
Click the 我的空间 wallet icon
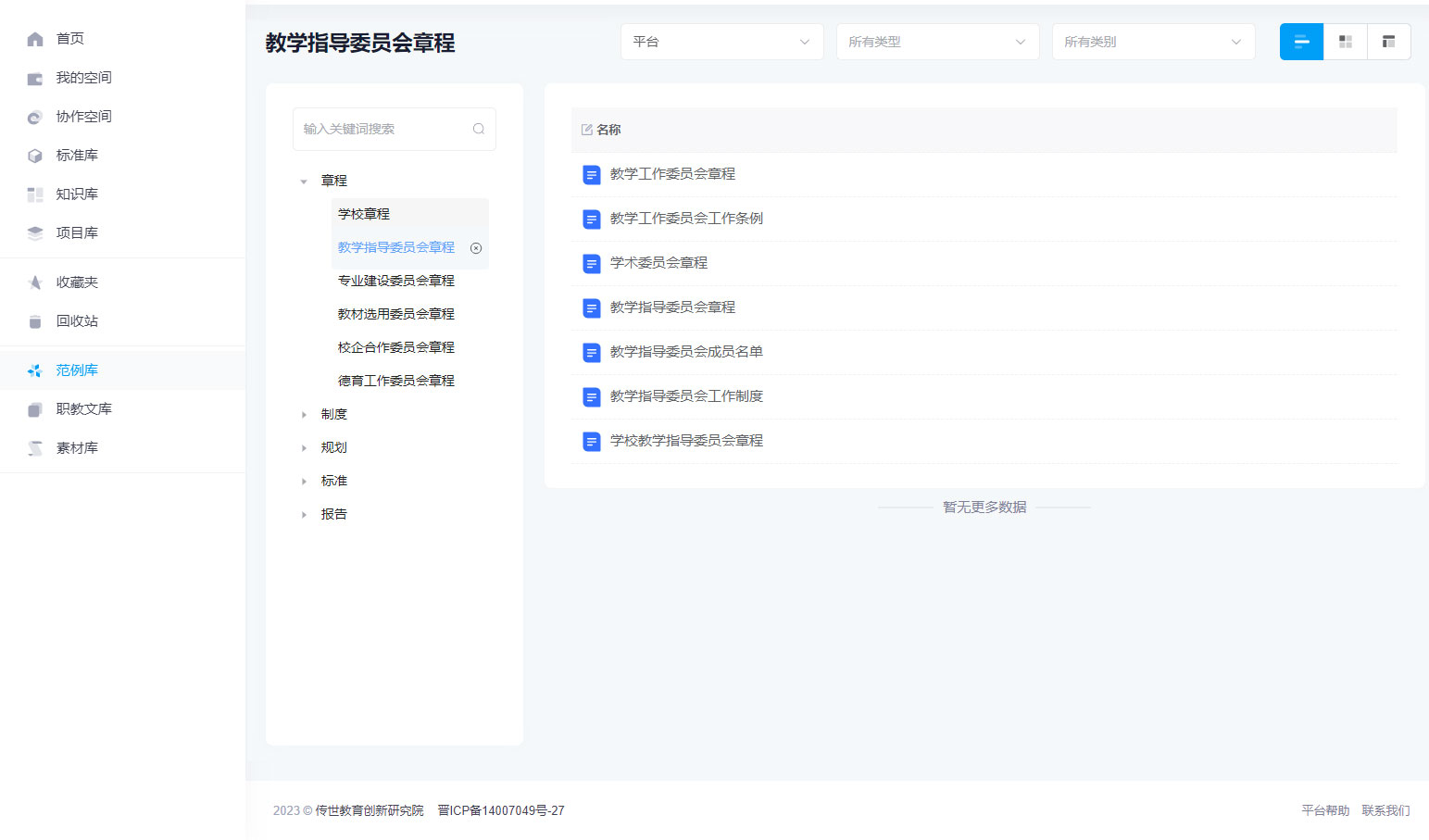coord(35,78)
